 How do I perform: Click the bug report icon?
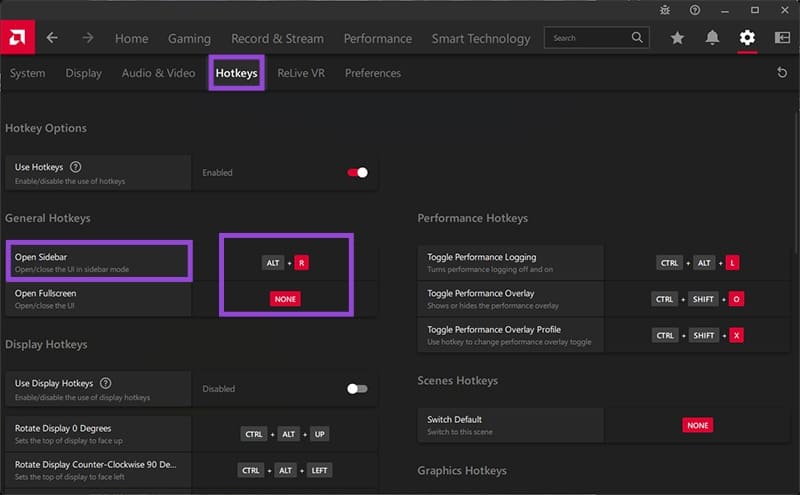pyautogui.click(x=665, y=10)
